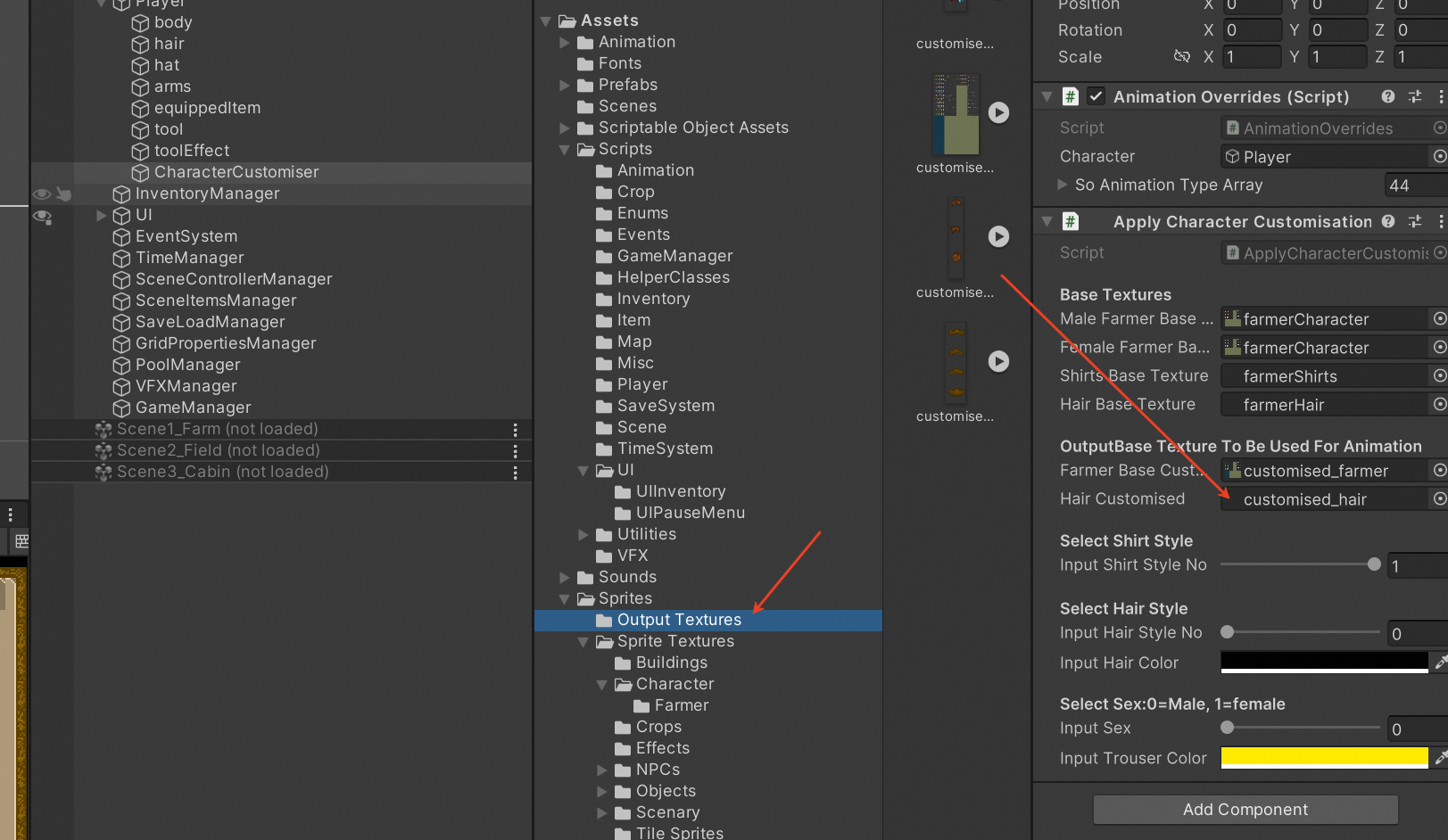Select the GameManager cube icon in hierarchy
This screenshot has height=840, width=1448.
[121, 408]
